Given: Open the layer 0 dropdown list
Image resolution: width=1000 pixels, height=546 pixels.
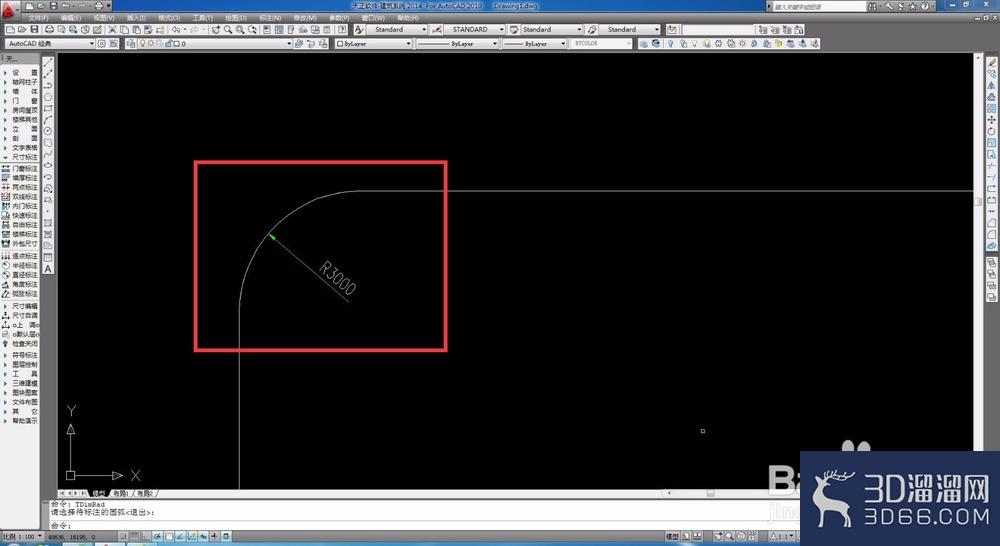Looking at the screenshot, I should (216, 43).
